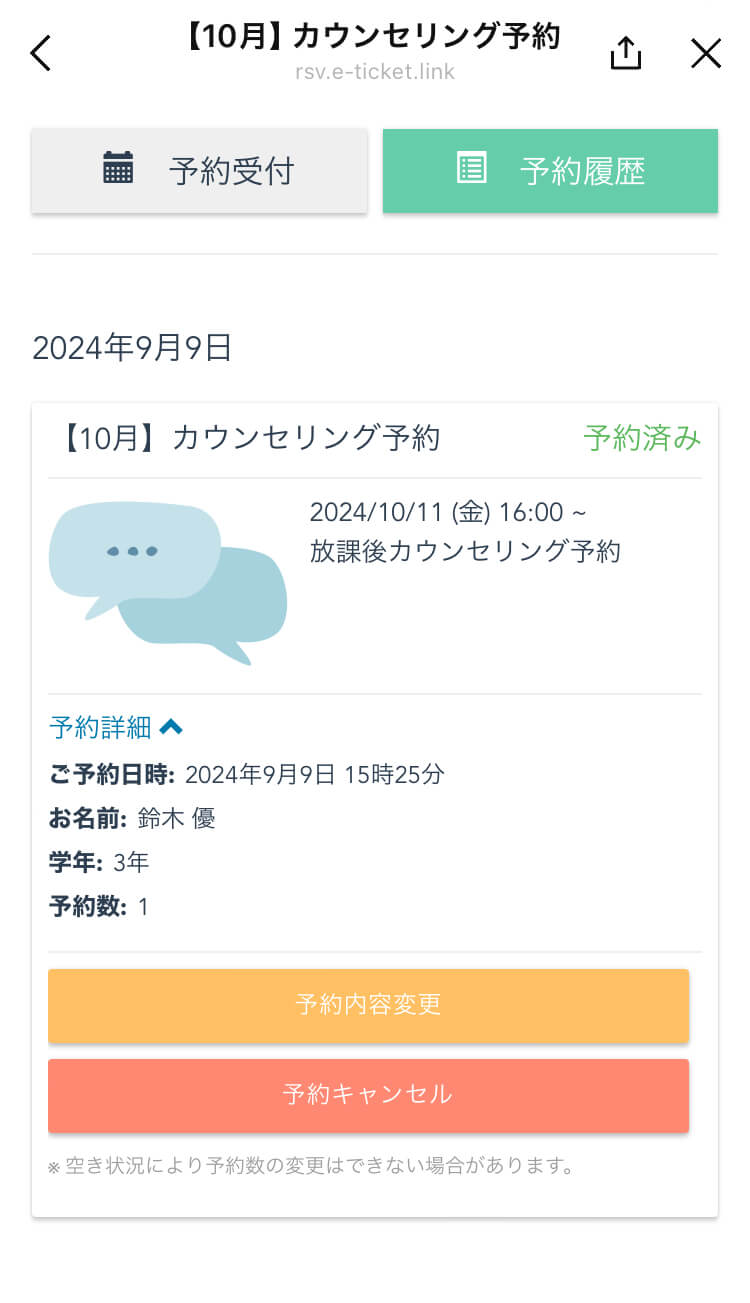750x1303 pixels.
Task: Click the calendar icon beside 予約受付
Action: click(118, 168)
